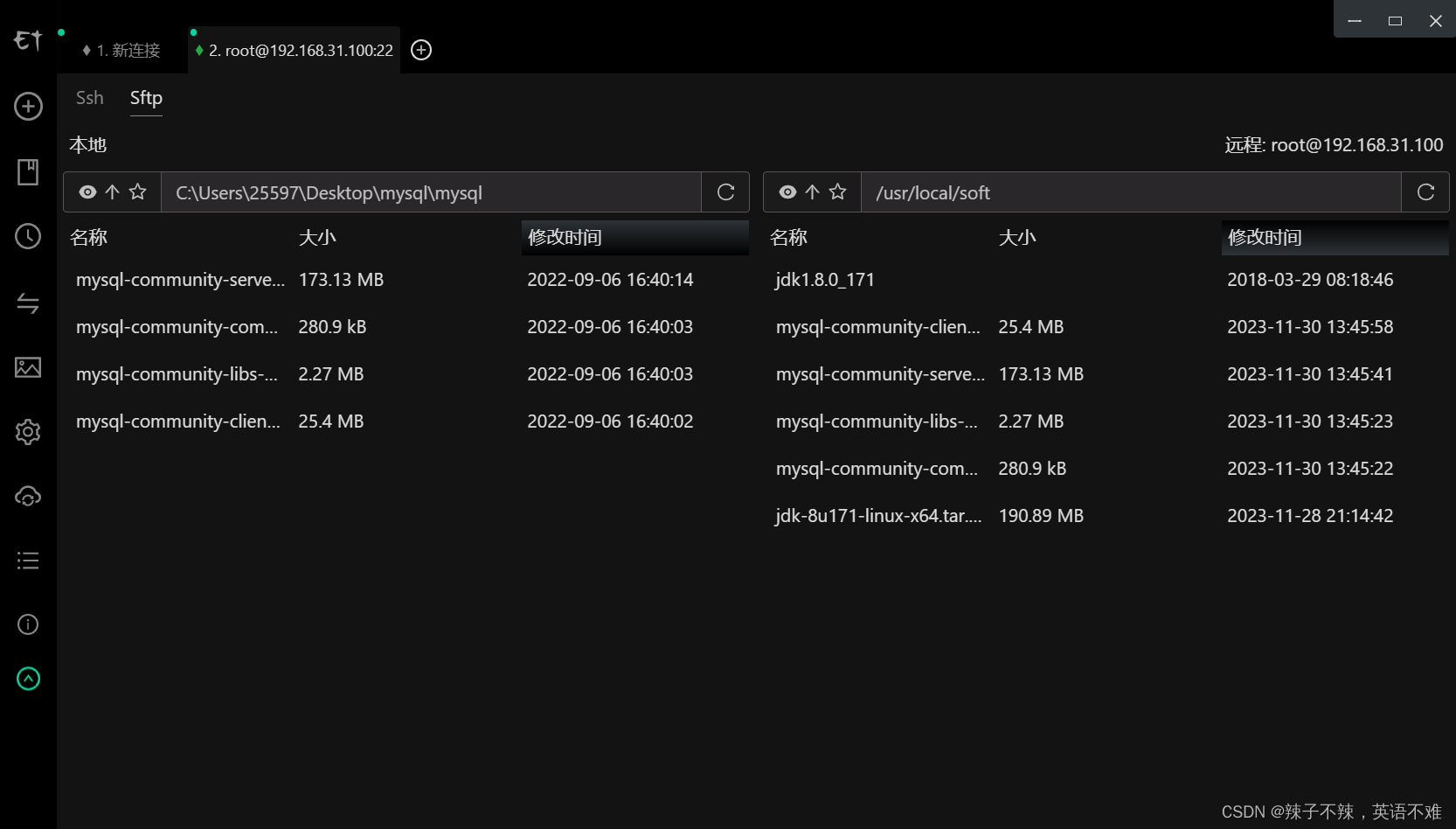This screenshot has height=829, width=1456.
Task: Select remote file mysql-community-clien...
Action: click(878, 327)
